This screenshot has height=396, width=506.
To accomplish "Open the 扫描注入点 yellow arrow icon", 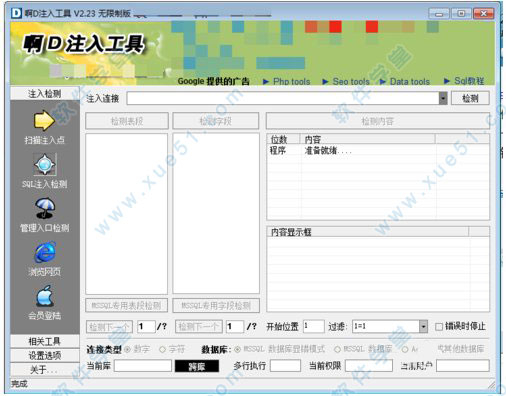I will [44, 120].
